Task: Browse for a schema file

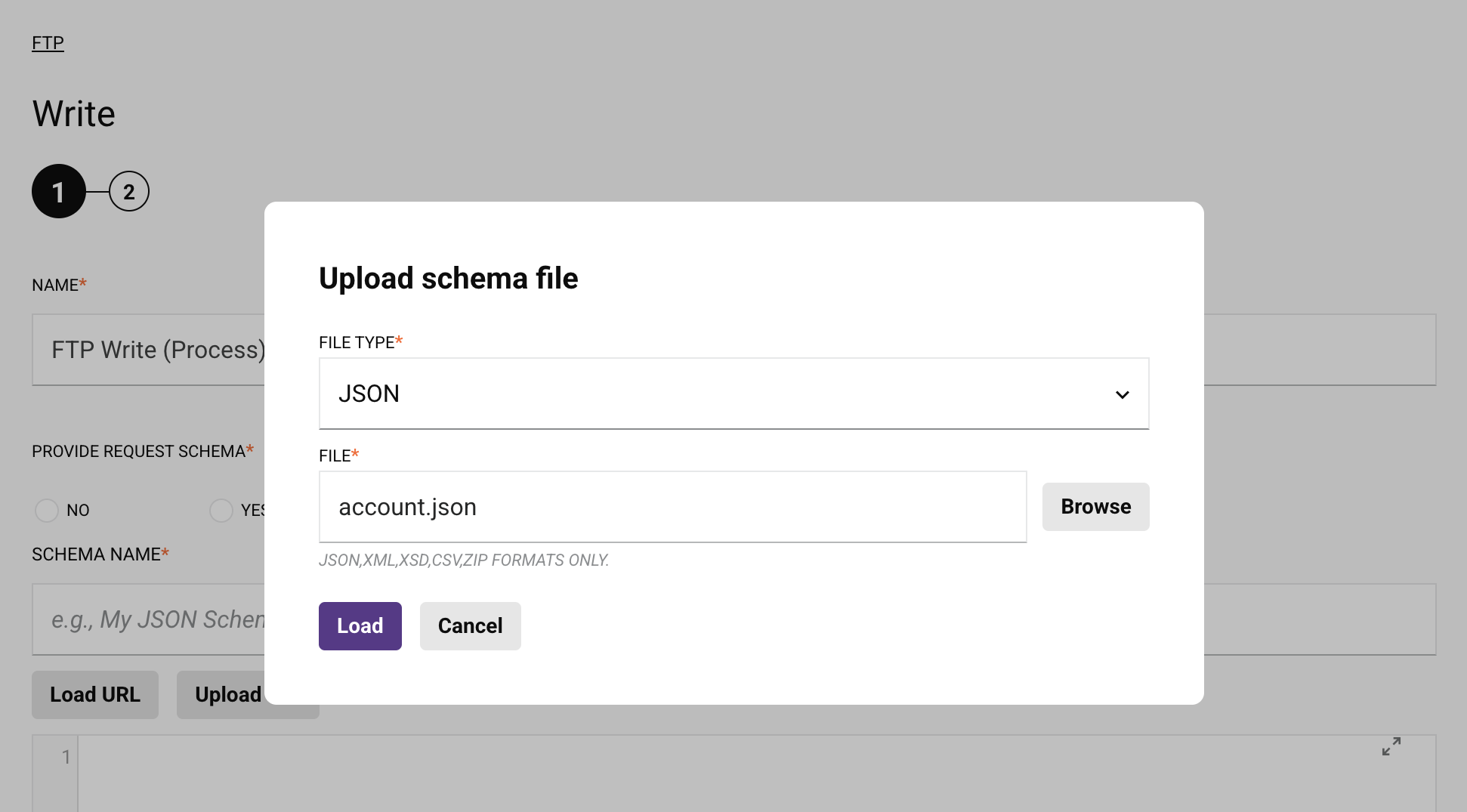Action: (x=1095, y=507)
